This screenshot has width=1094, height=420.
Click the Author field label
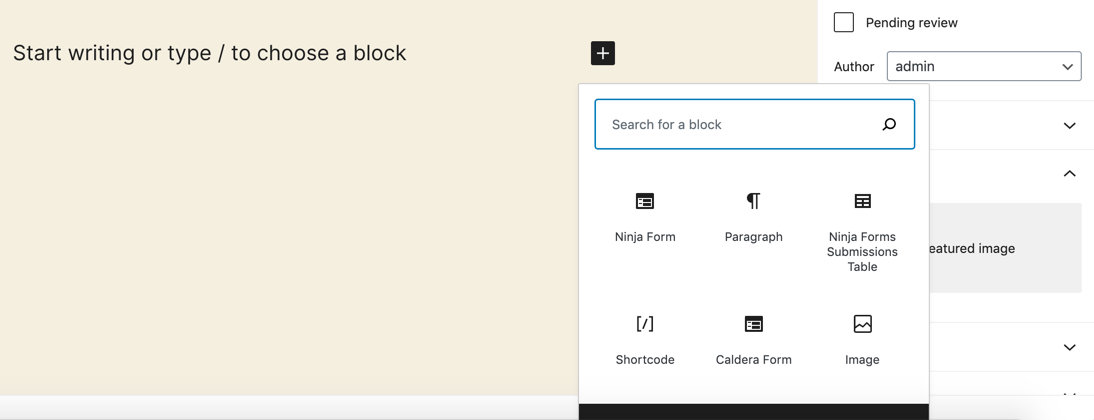(854, 67)
